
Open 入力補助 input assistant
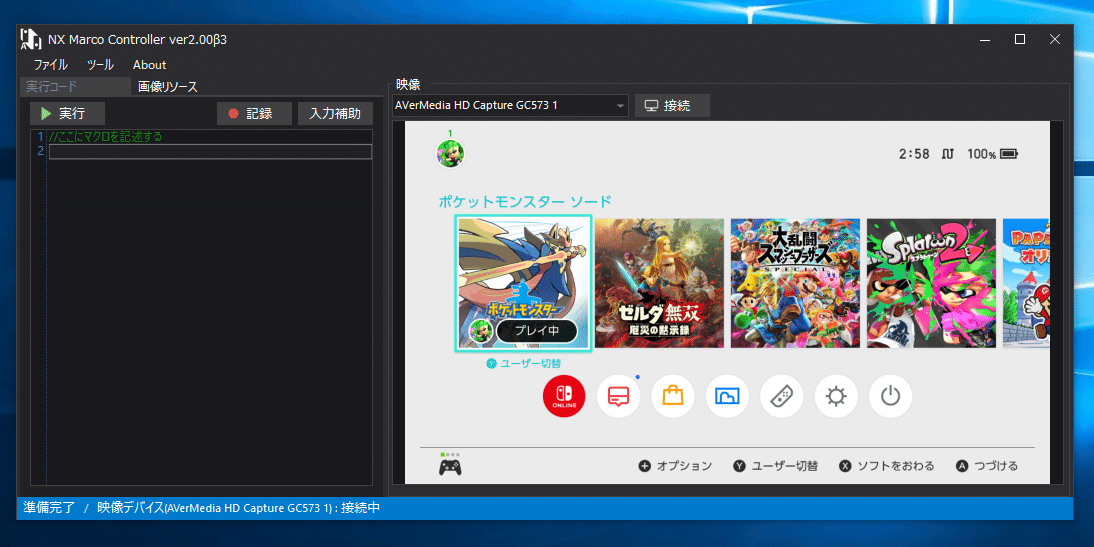[335, 114]
